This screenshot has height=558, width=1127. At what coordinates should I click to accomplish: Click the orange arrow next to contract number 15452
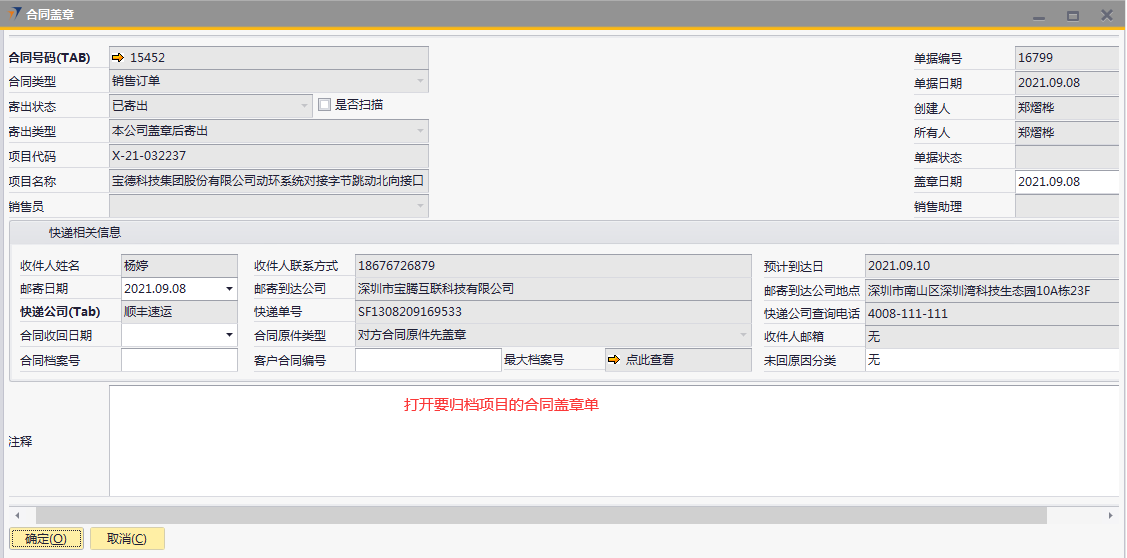tap(118, 58)
